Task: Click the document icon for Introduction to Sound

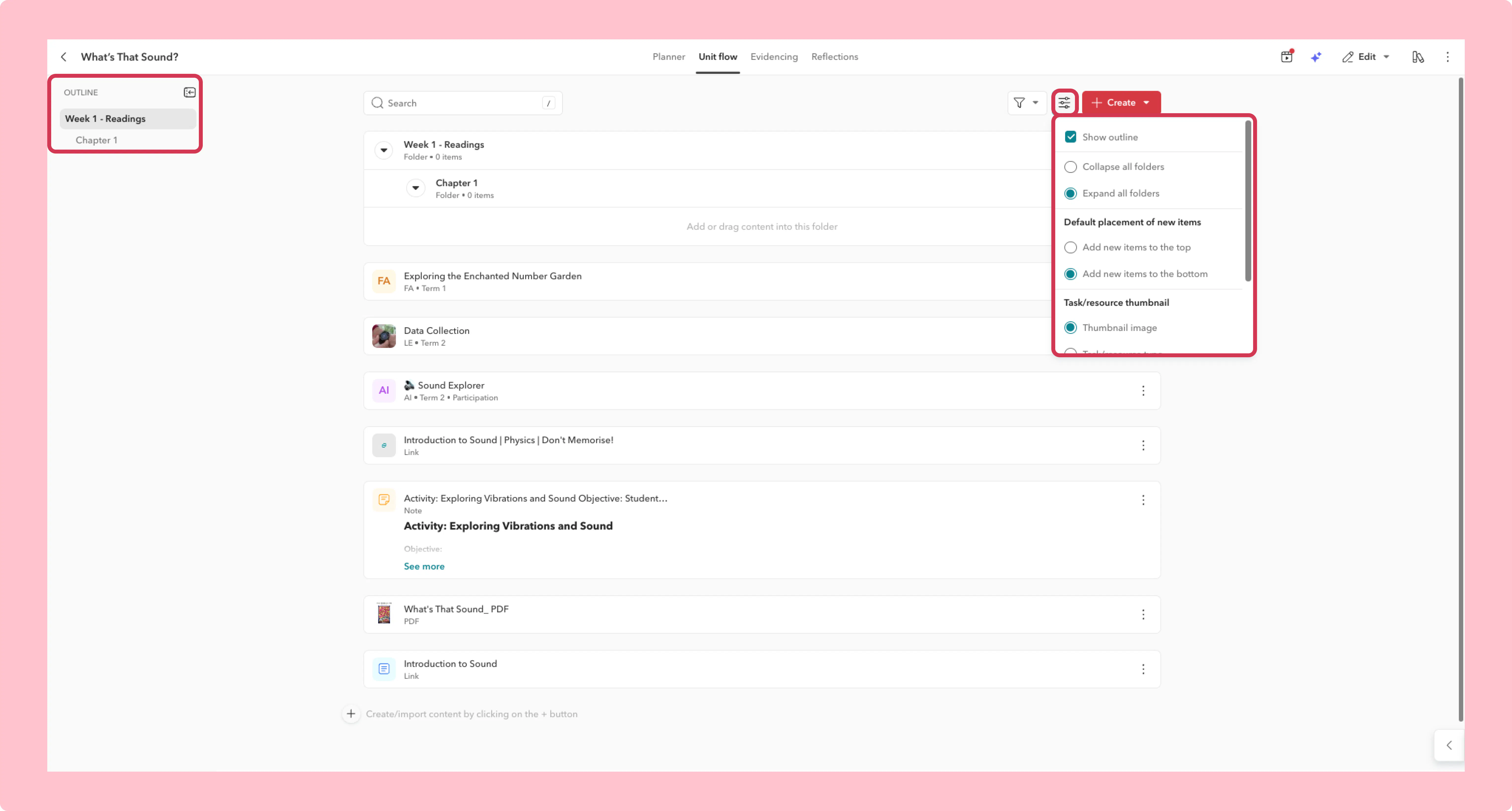Action: [384, 669]
